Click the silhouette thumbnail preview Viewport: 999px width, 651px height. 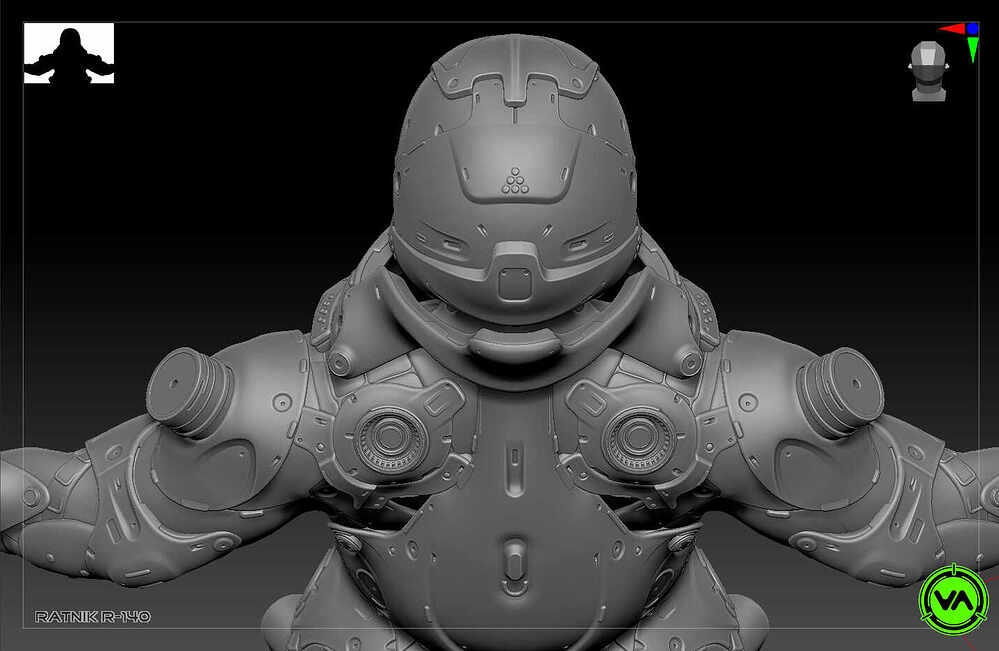(69, 54)
